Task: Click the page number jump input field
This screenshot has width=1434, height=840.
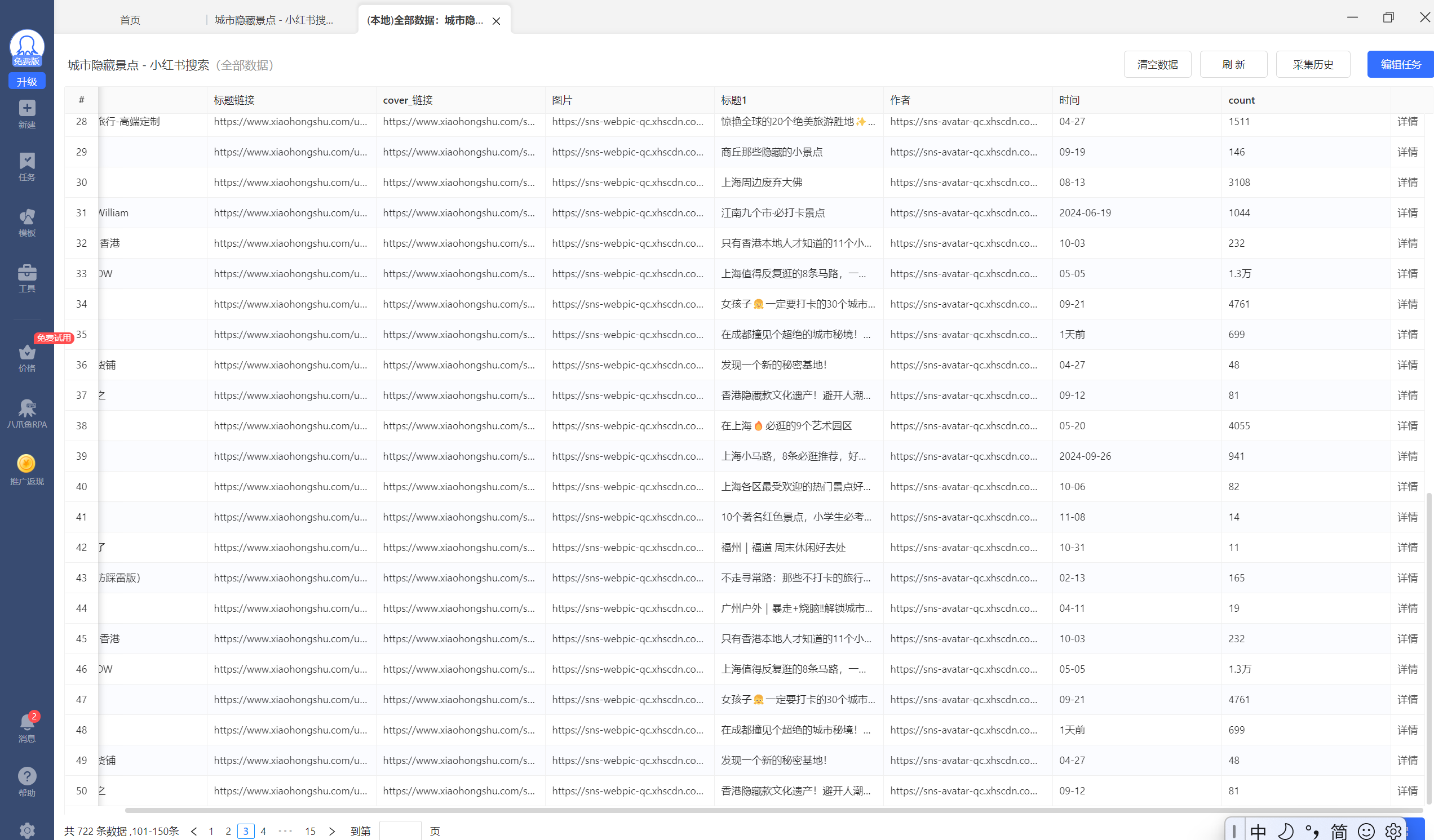Action: pyautogui.click(x=400, y=831)
